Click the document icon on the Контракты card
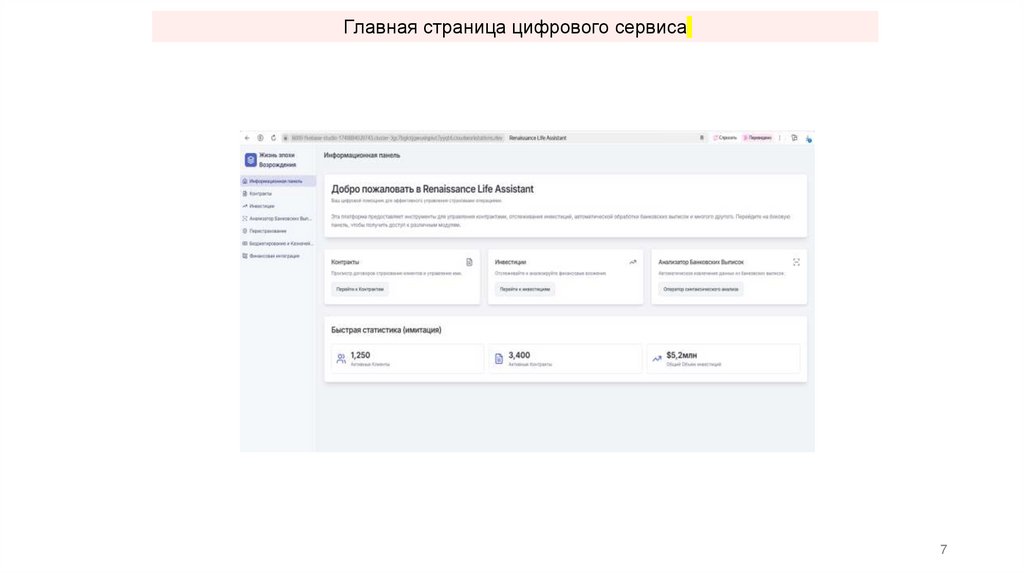This screenshot has width=1024, height=574. 469,262
